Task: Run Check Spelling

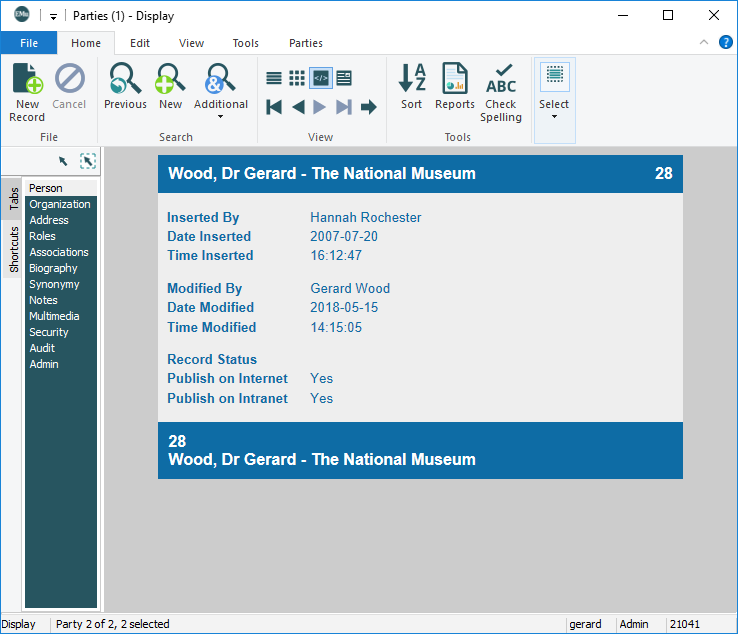Action: pyautogui.click(x=501, y=80)
